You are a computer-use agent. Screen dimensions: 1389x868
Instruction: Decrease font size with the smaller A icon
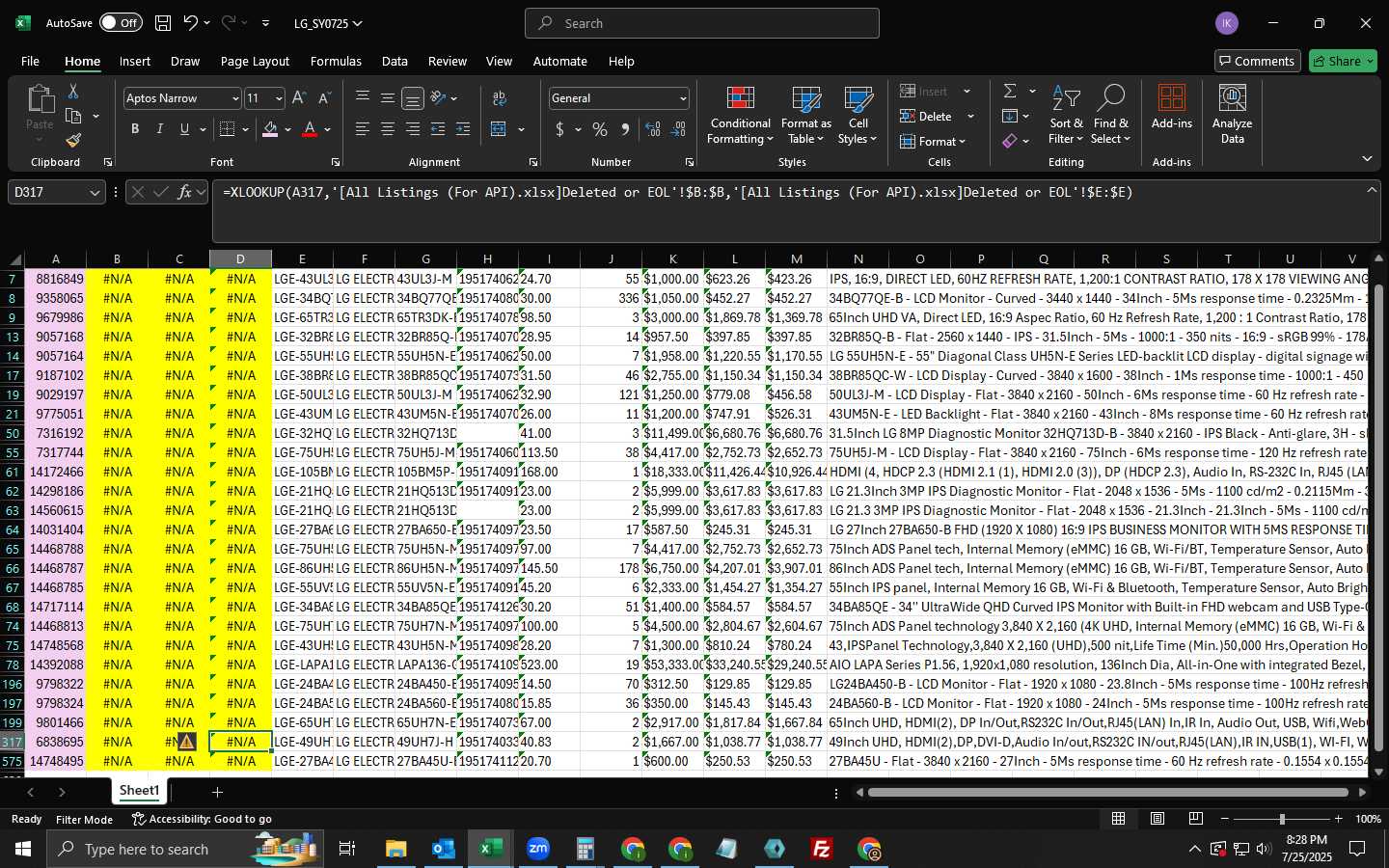pos(324,98)
